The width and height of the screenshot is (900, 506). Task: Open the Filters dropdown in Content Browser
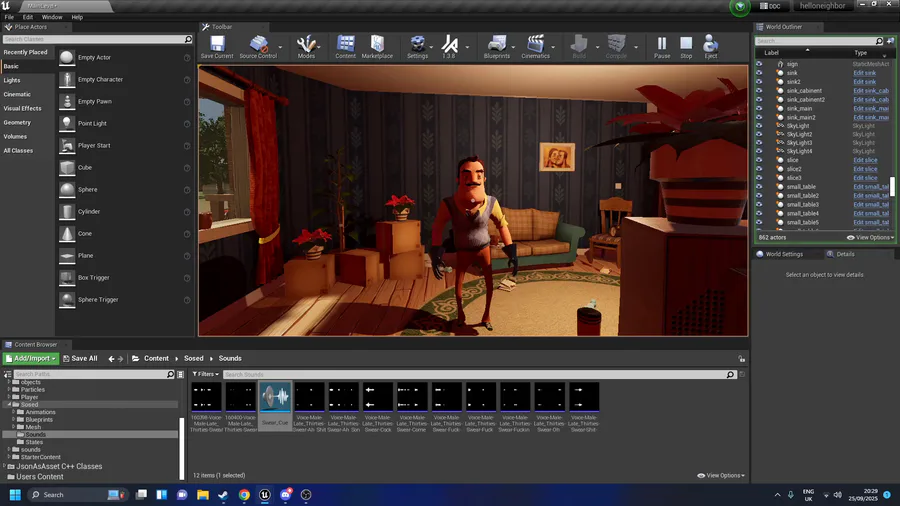pyautogui.click(x=205, y=374)
